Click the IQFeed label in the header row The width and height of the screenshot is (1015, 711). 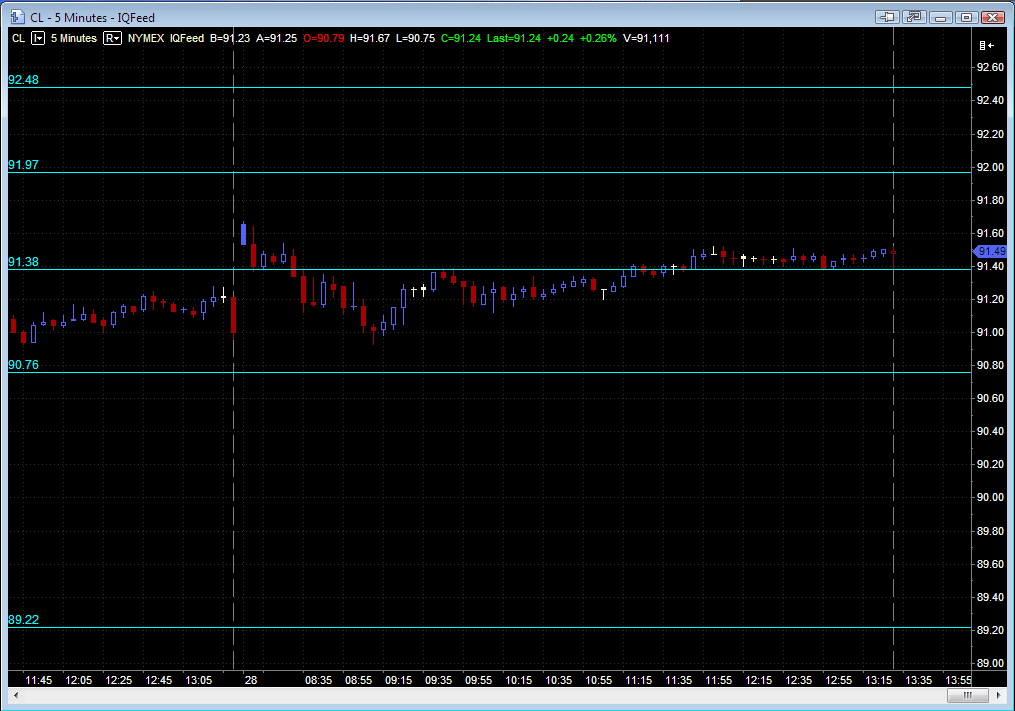[187, 38]
